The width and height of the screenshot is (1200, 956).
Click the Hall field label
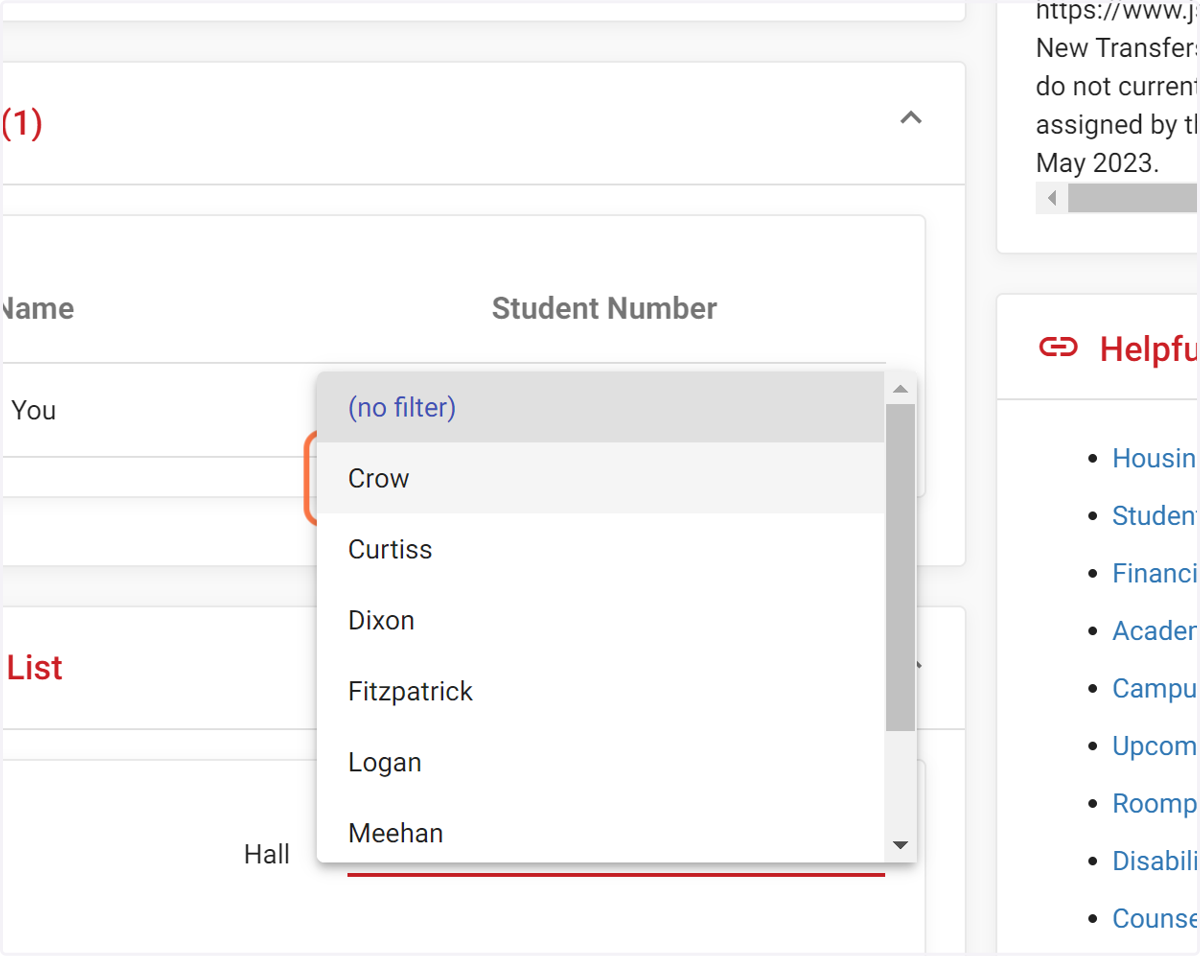pos(267,854)
